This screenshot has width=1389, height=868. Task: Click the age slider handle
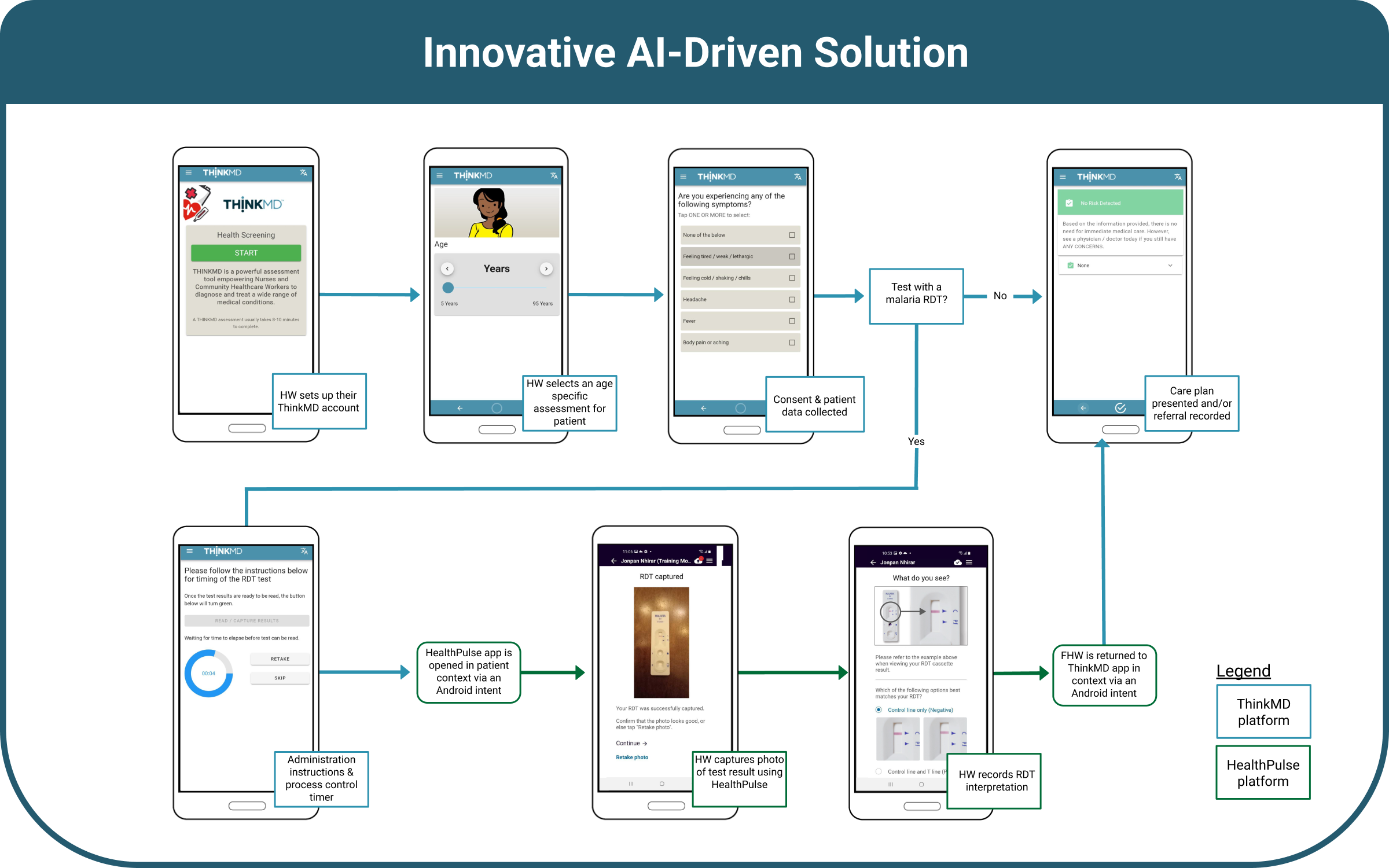[448, 288]
